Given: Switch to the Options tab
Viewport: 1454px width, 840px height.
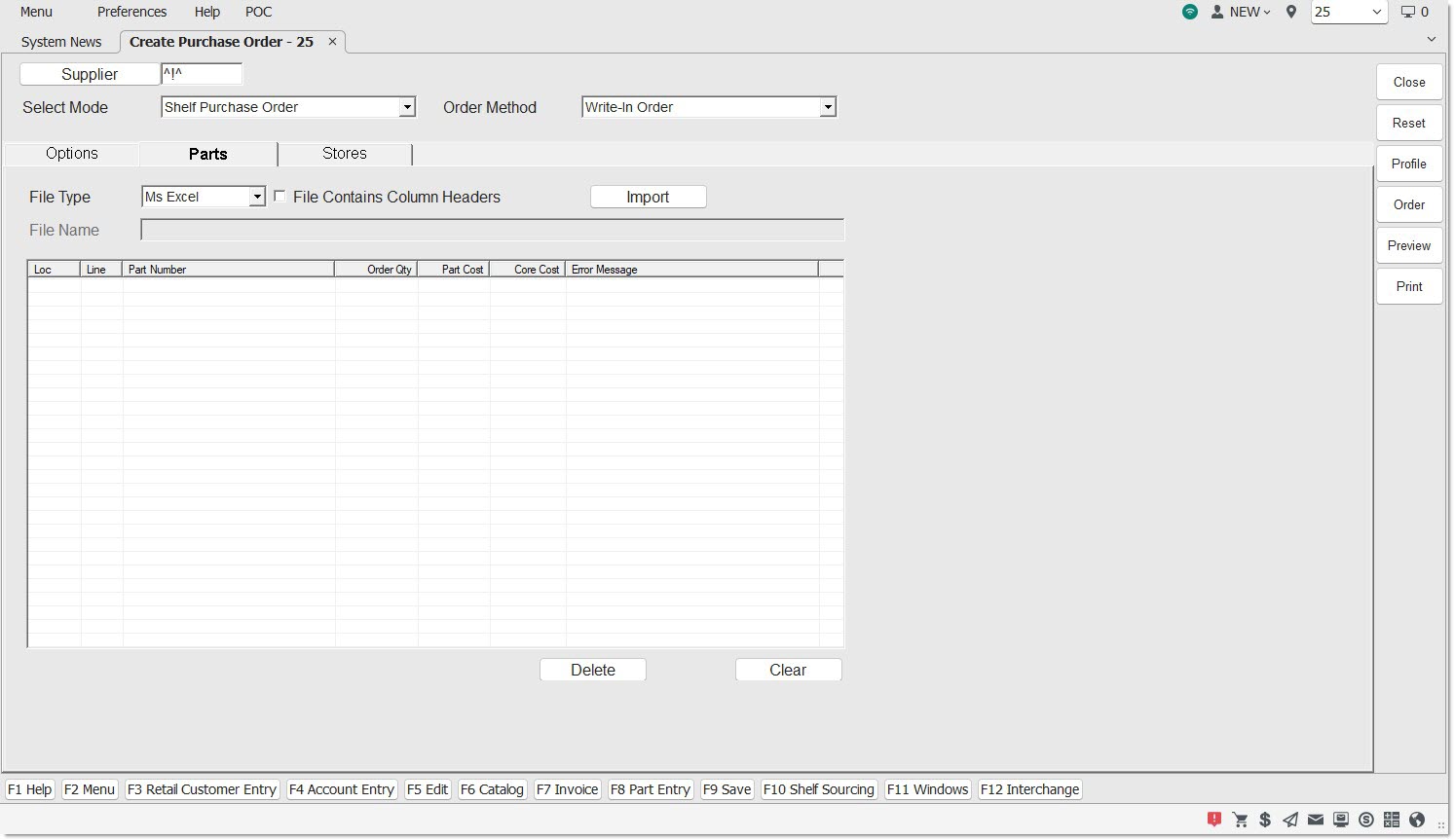Looking at the screenshot, I should click(x=72, y=154).
